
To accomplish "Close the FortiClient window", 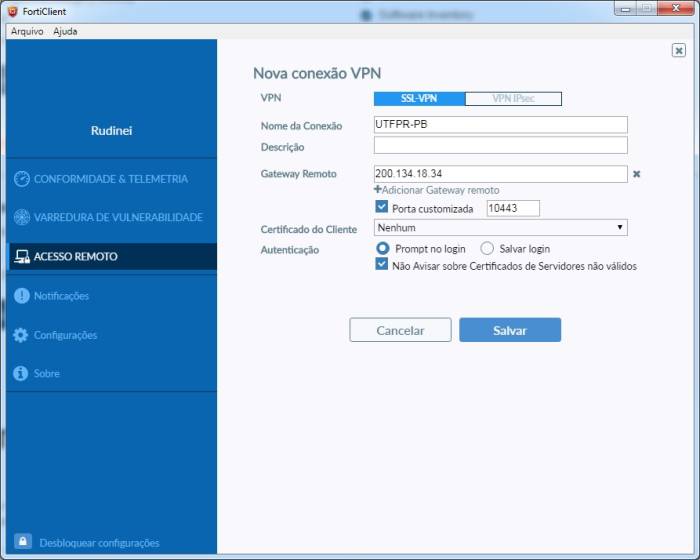I will [675, 8].
